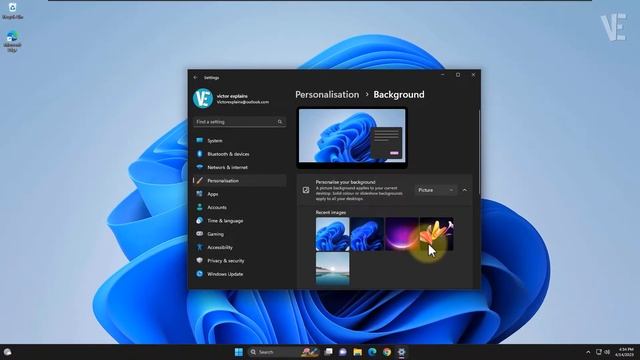This screenshot has height=360, width=640.
Task: Launch Microsoft Edge from the taskbar
Action: tap(372, 352)
